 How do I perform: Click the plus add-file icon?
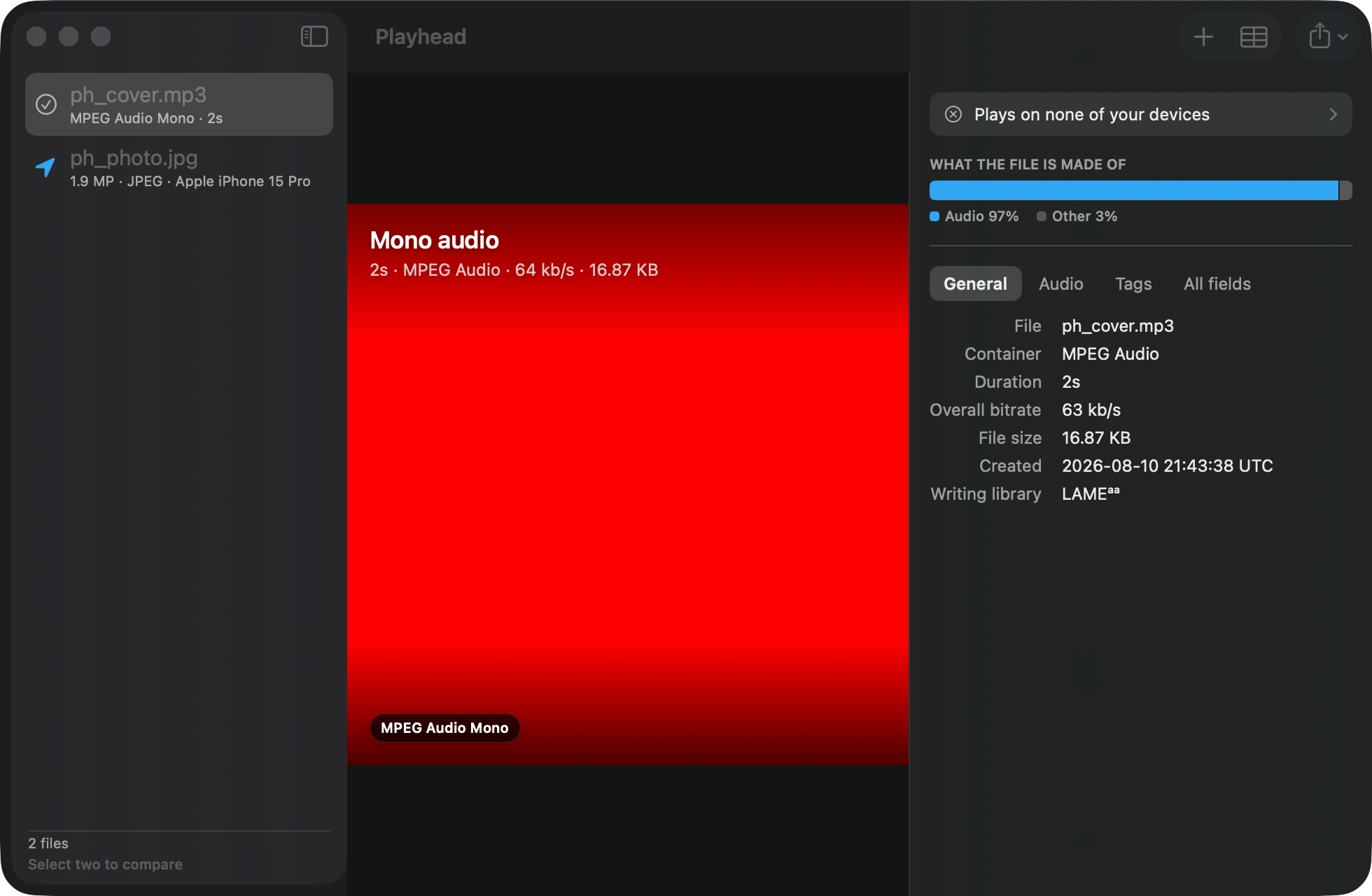pos(1203,36)
